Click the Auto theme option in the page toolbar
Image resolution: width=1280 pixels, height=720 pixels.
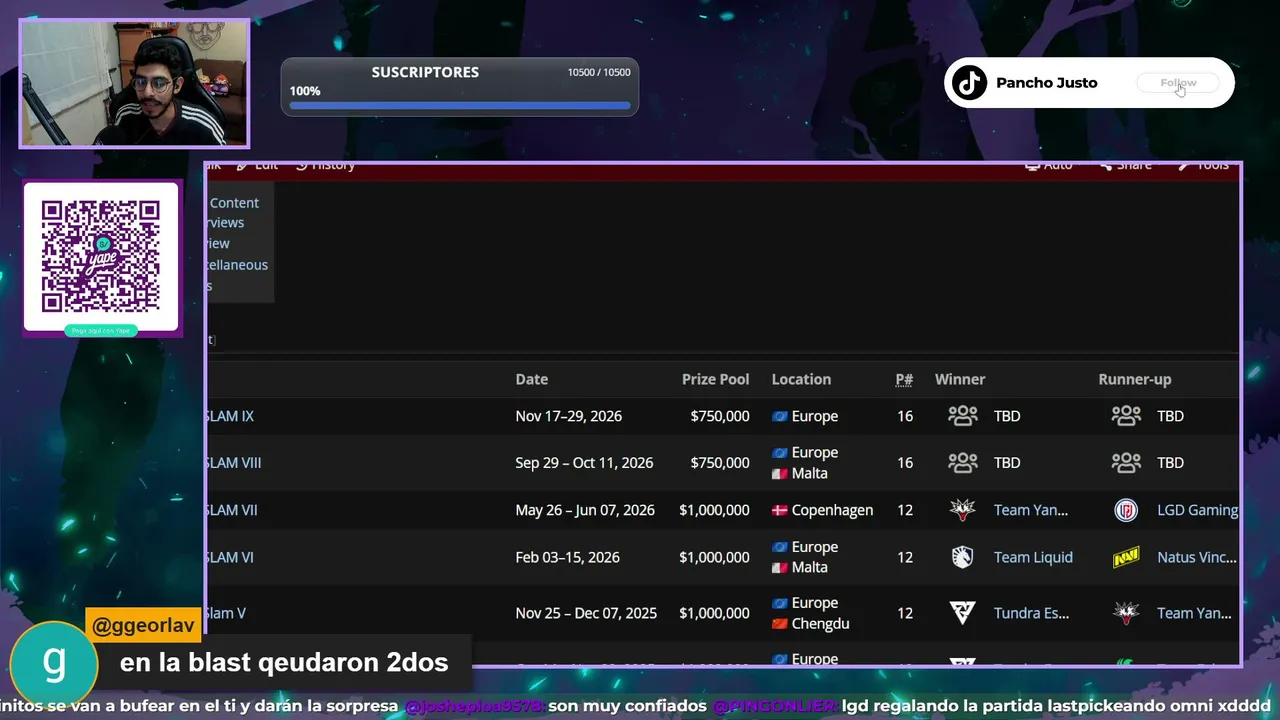(1049, 166)
